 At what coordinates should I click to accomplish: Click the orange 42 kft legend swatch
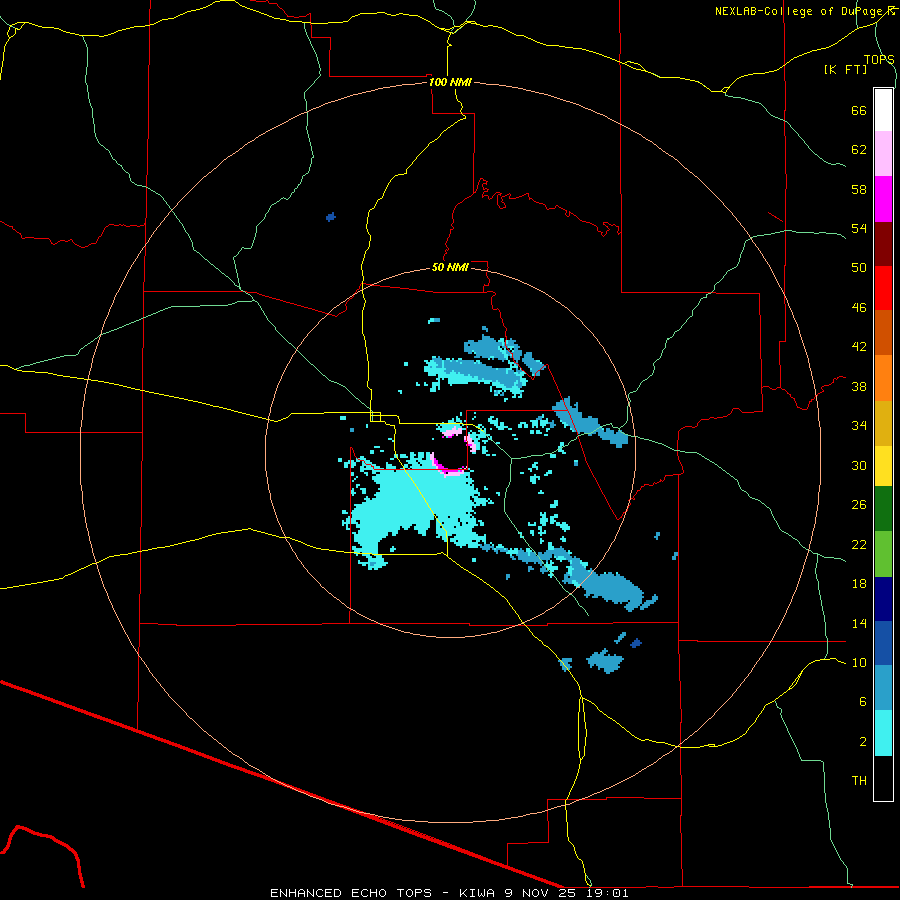coord(883,378)
